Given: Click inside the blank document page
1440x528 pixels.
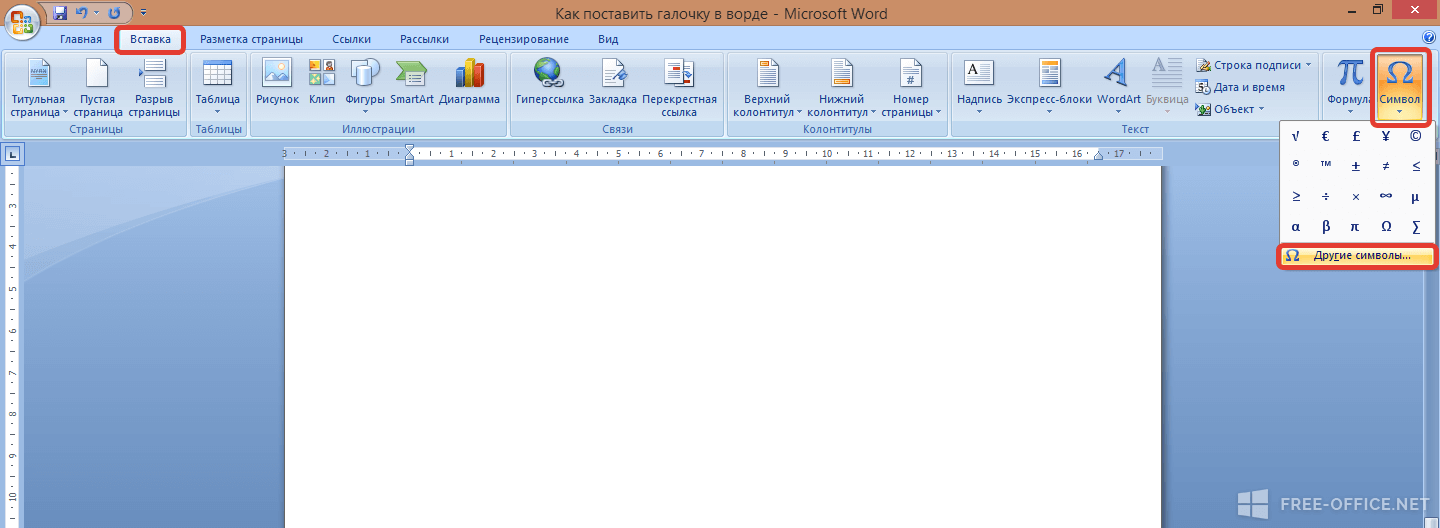Looking at the screenshot, I should click(x=722, y=346).
